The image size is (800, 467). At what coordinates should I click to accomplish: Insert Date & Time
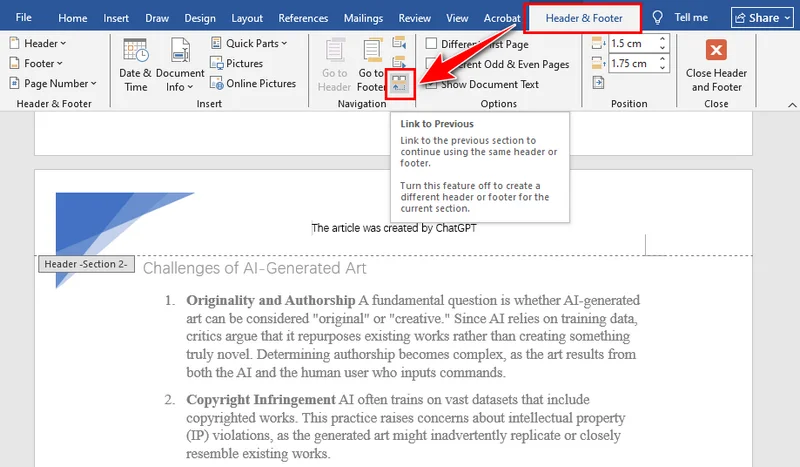[135, 65]
